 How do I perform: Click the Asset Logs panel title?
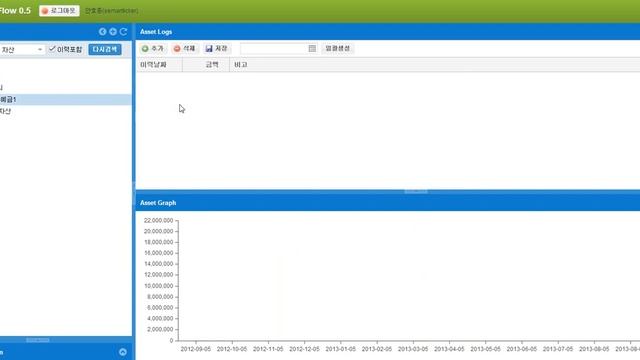click(x=156, y=32)
